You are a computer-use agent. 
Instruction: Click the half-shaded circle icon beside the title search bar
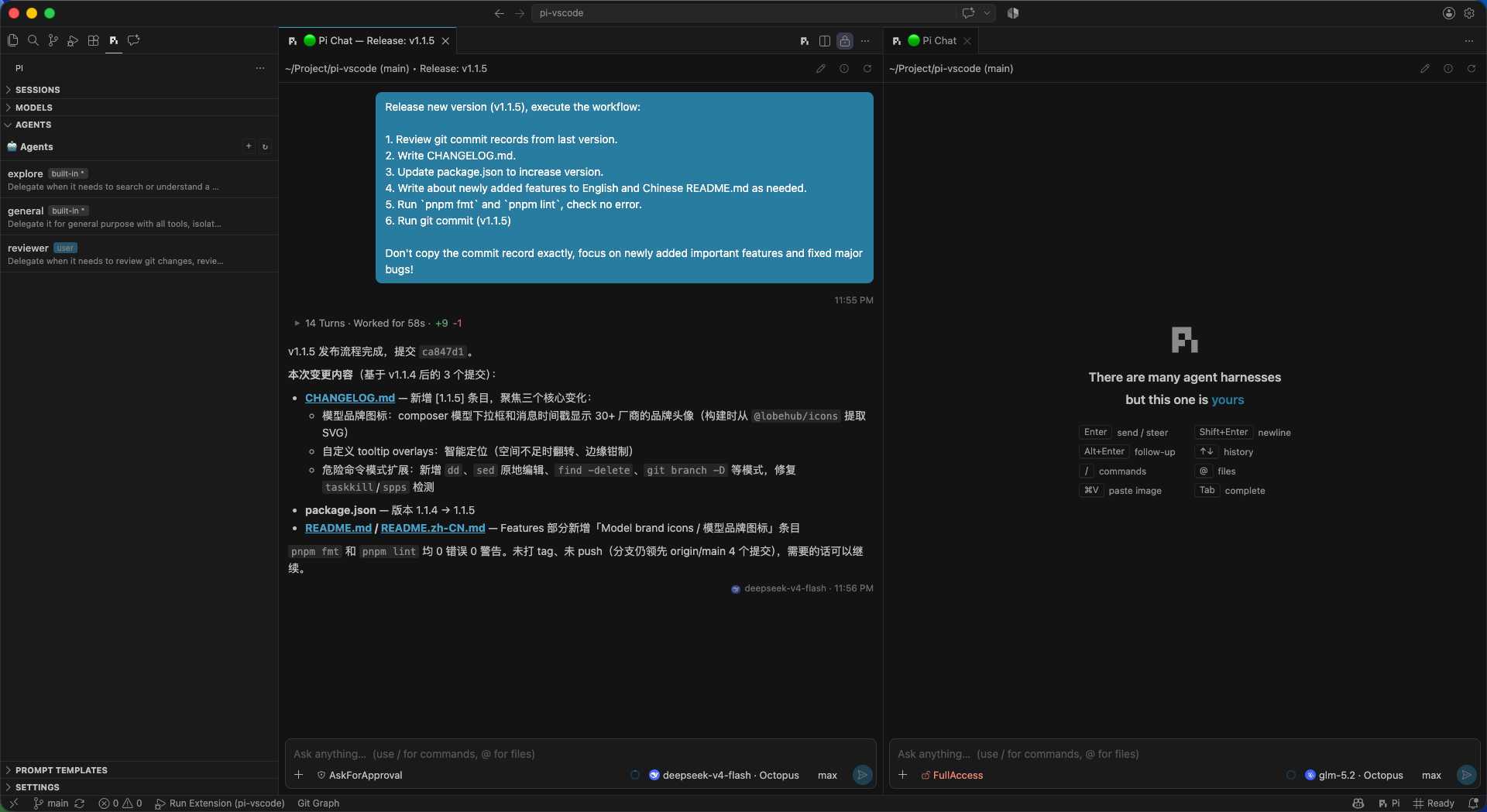(x=1013, y=13)
